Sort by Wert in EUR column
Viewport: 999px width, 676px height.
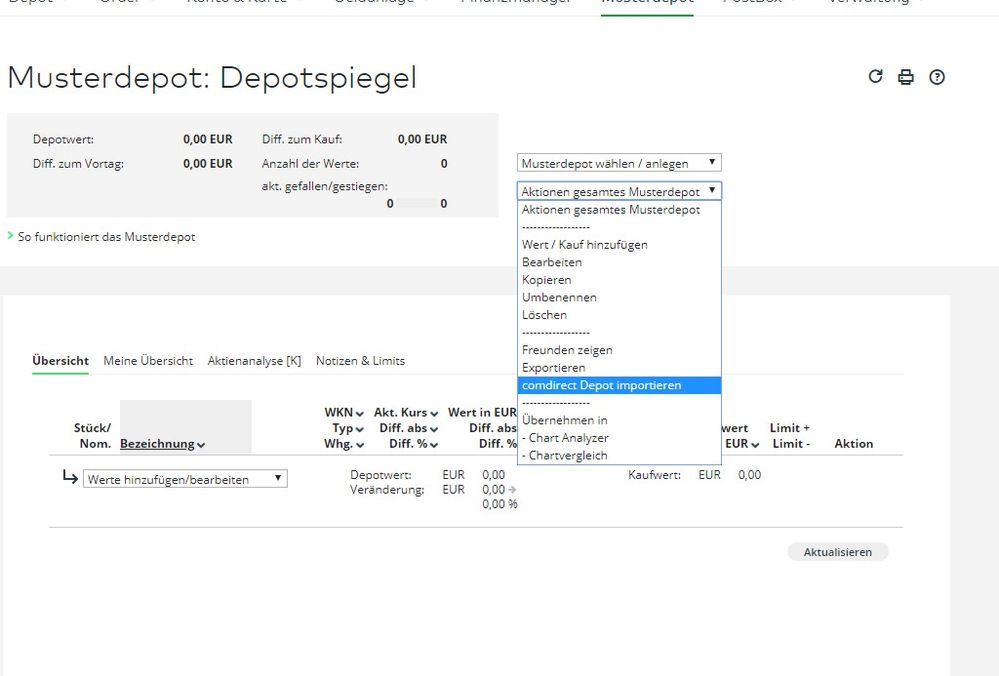coord(480,412)
